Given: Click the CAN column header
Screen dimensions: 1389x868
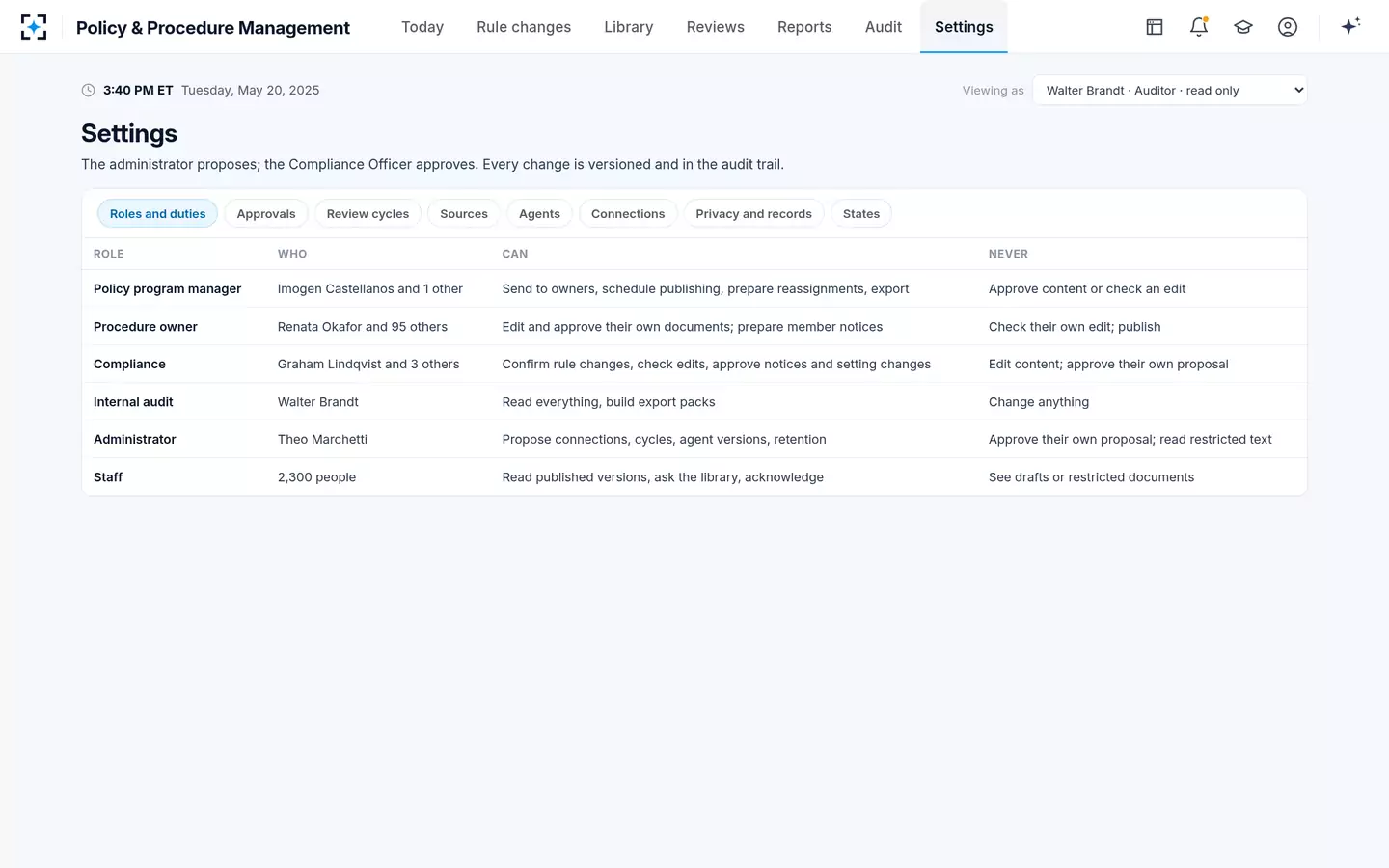Looking at the screenshot, I should pos(515,254).
